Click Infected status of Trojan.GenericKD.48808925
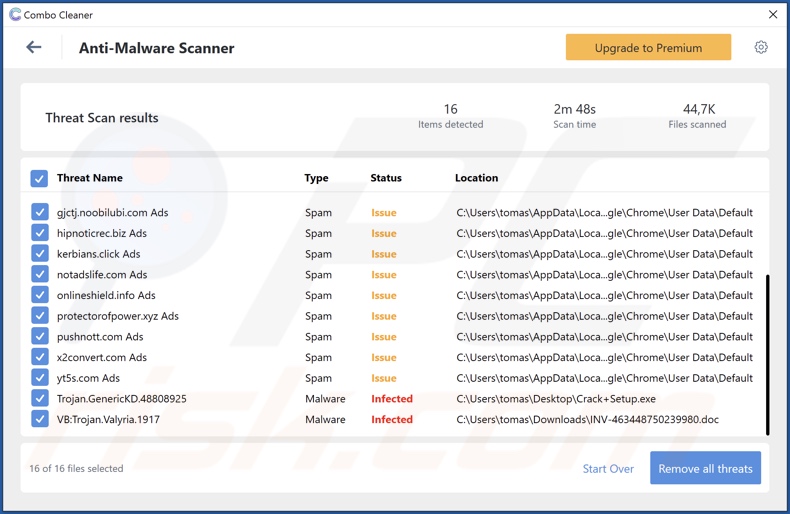Viewport: 790px width, 514px height. (392, 399)
